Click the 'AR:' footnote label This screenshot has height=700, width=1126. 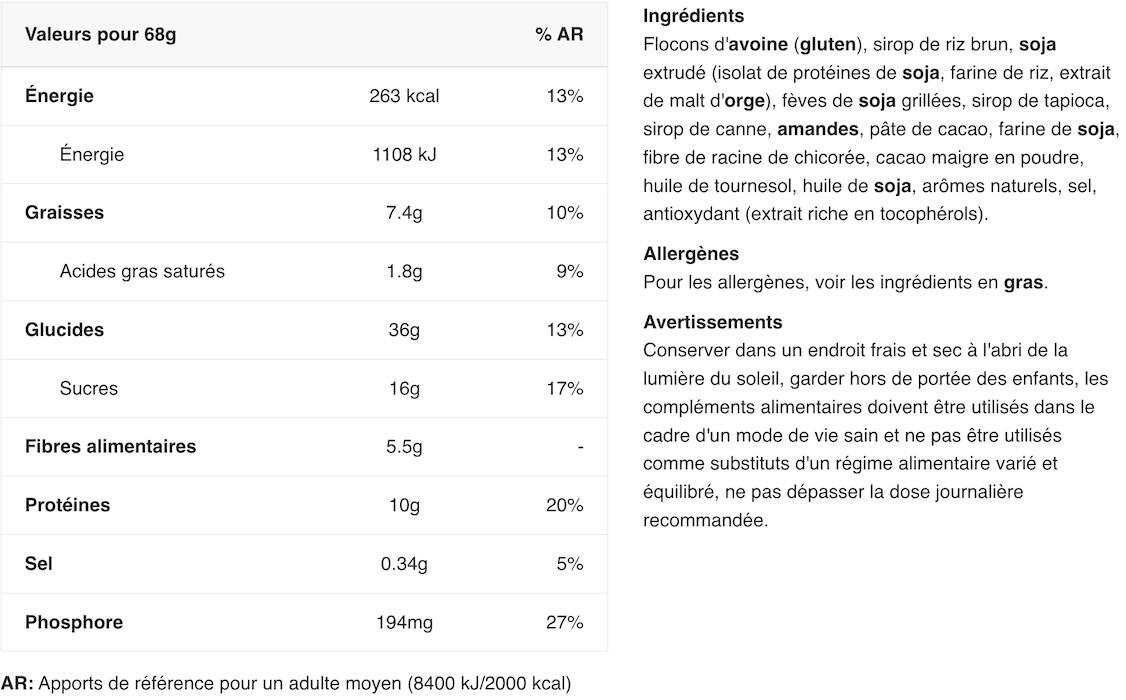pos(17,683)
